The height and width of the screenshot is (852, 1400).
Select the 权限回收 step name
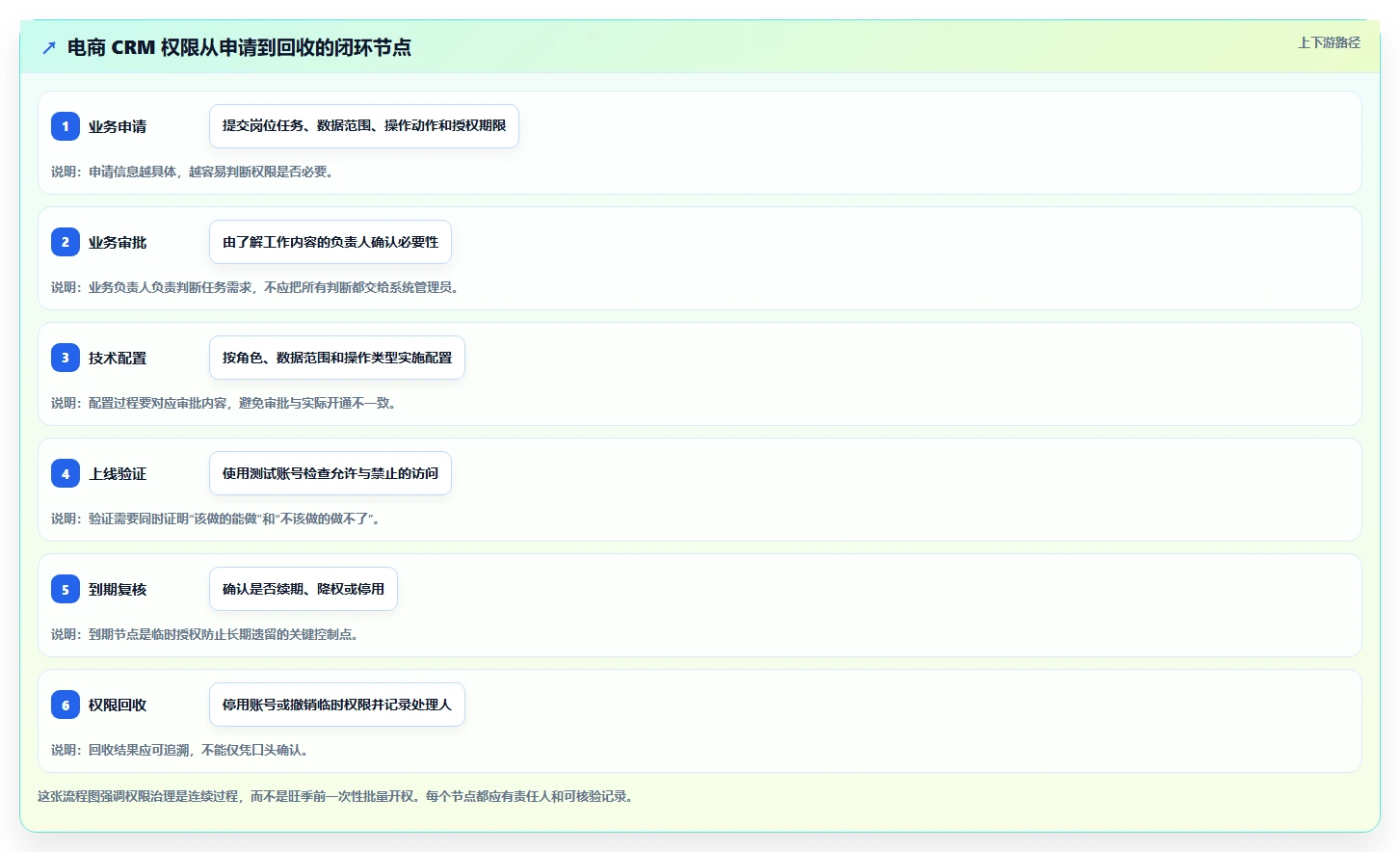point(118,705)
